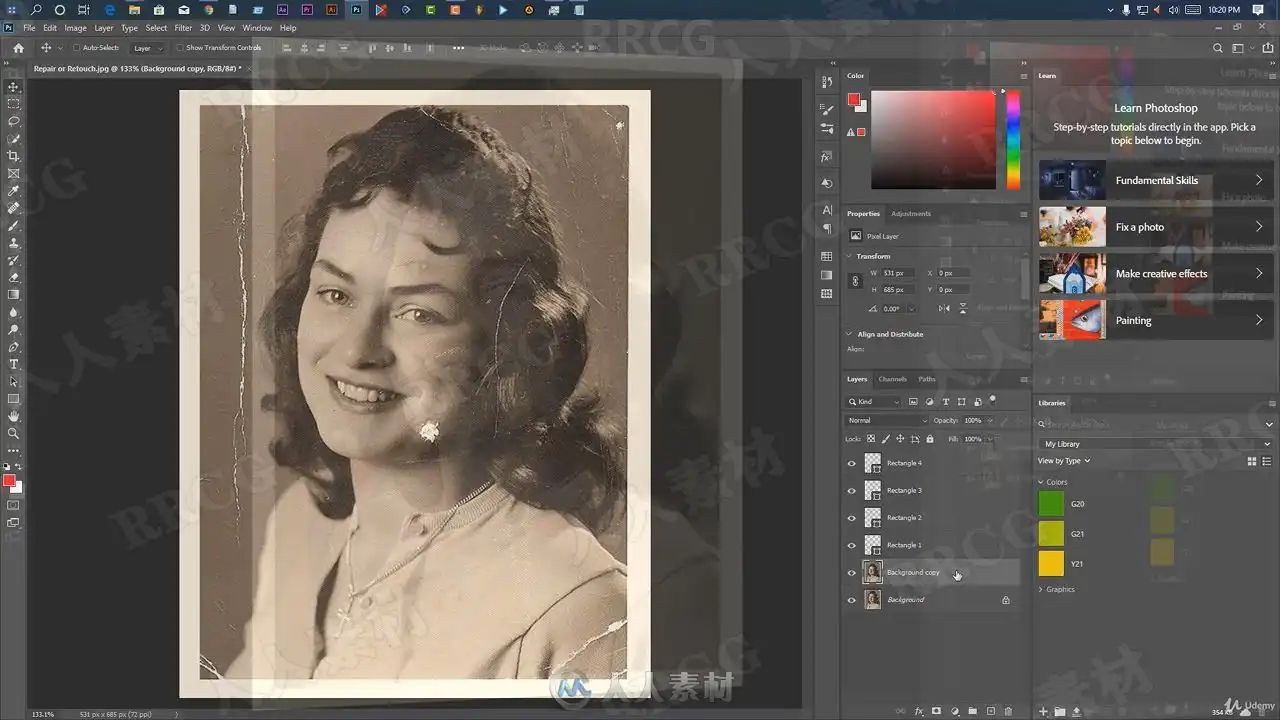Hide the Rectangle 4 layer
This screenshot has width=1280, height=720.
(852, 463)
